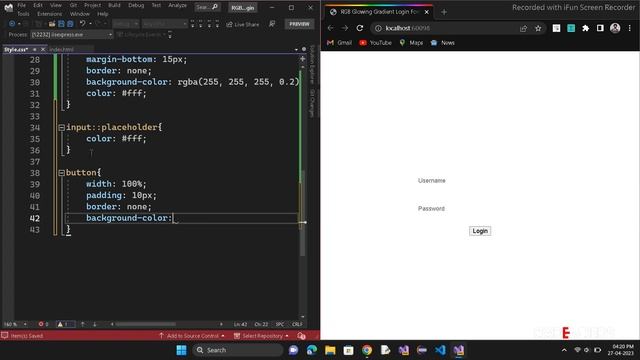Click the PREVIEW button in Visual Studio
This screenshot has height=360, width=640.
click(299, 24)
